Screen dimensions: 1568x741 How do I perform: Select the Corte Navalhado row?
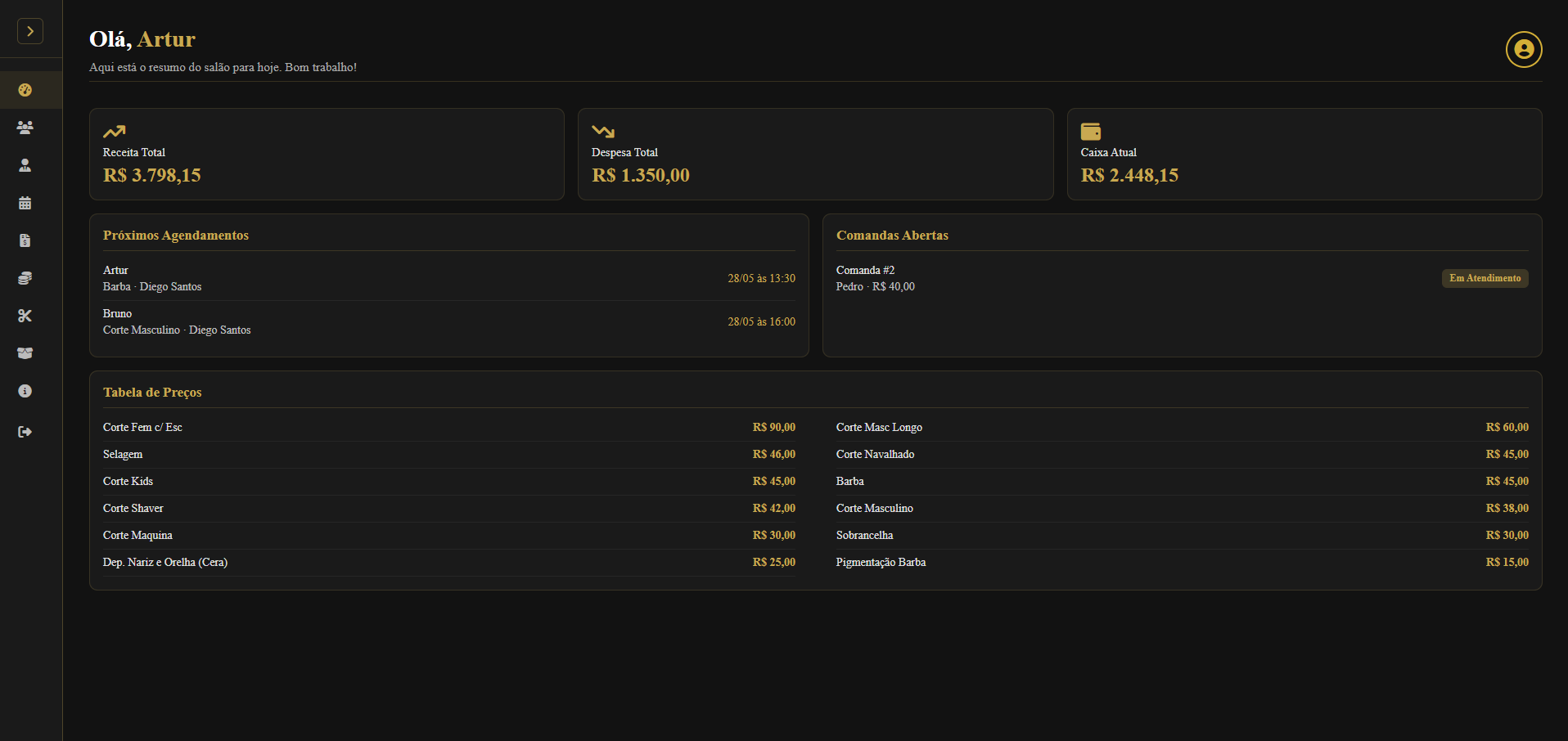(x=1182, y=454)
